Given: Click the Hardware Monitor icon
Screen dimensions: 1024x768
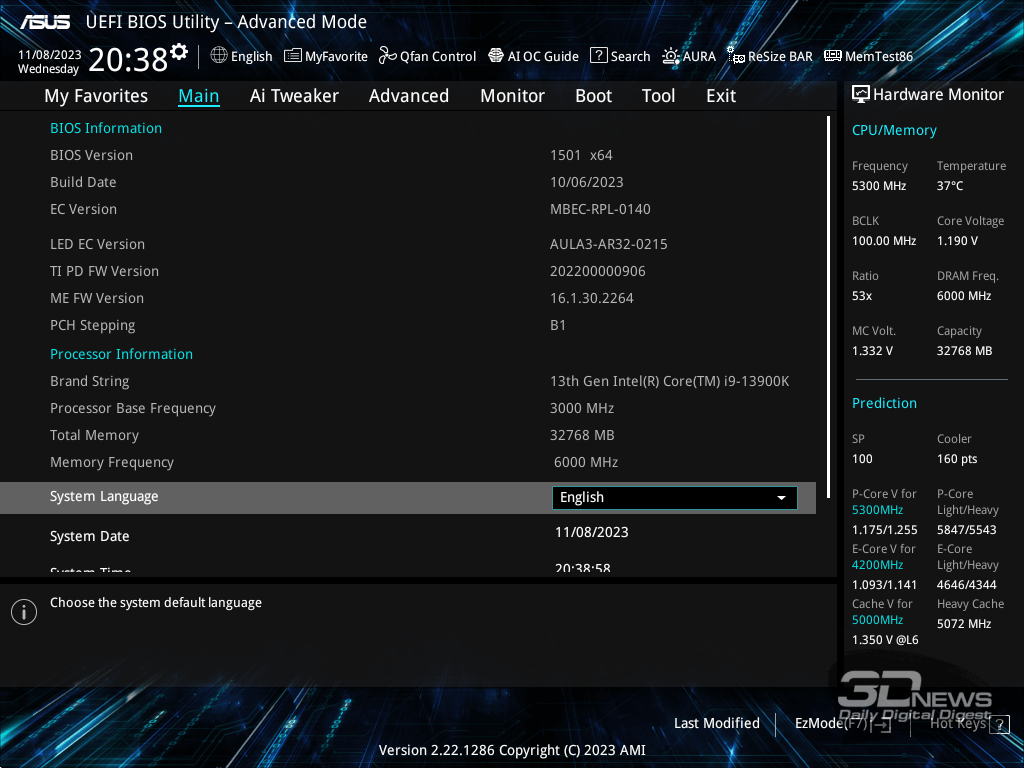Looking at the screenshot, I should (861, 95).
